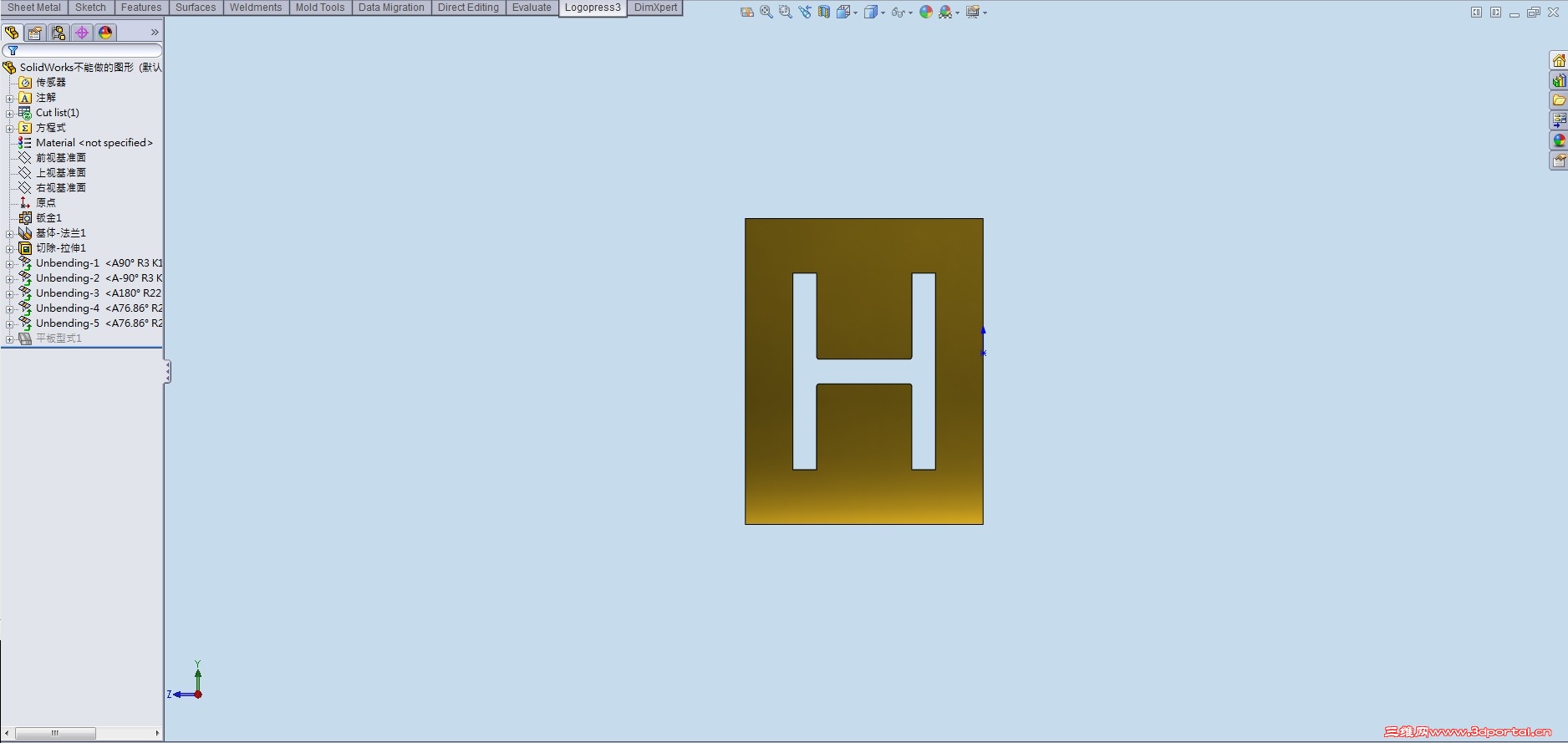Open the ConfigurationManager tab

pos(59,33)
